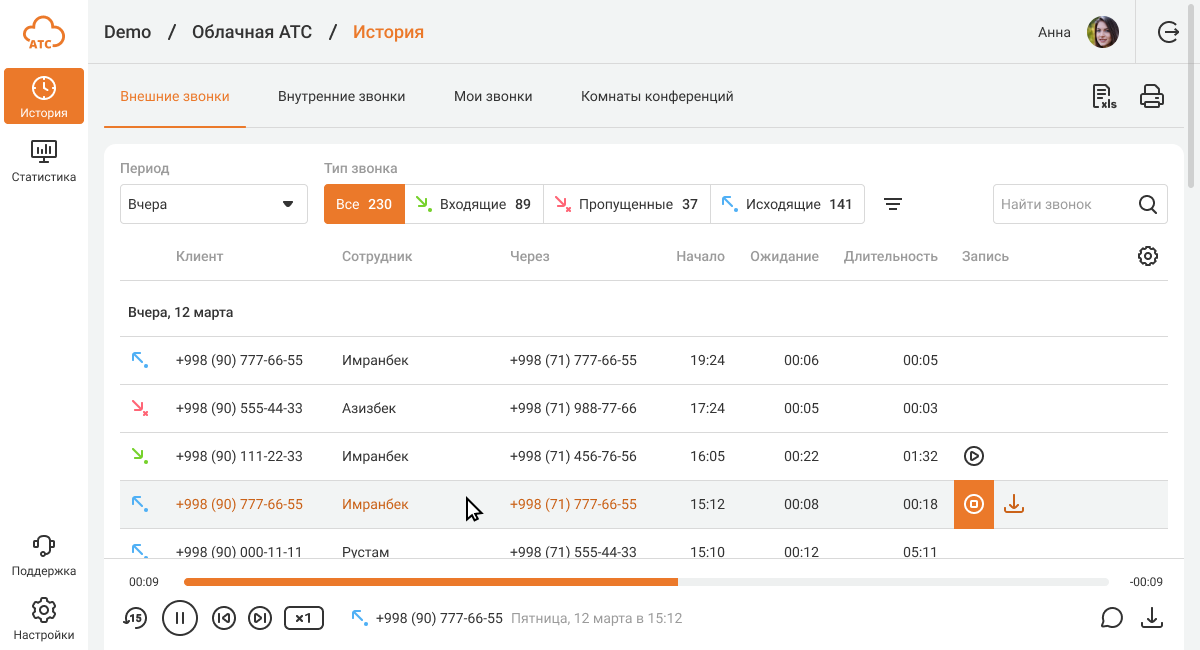Pause the current call recording
1200x650 pixels.
click(180, 618)
